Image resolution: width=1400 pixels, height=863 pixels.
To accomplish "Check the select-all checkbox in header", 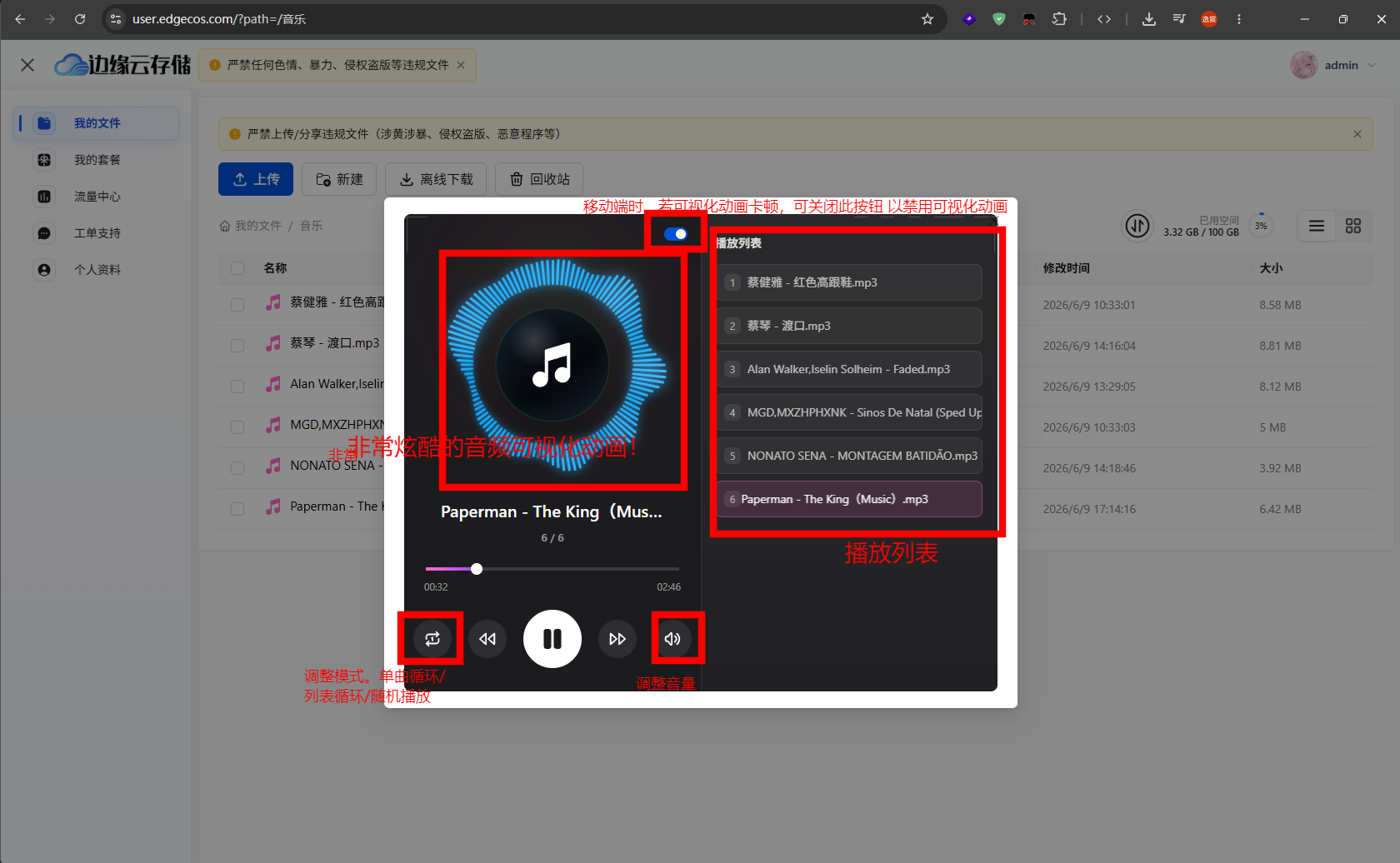I will [x=237, y=268].
